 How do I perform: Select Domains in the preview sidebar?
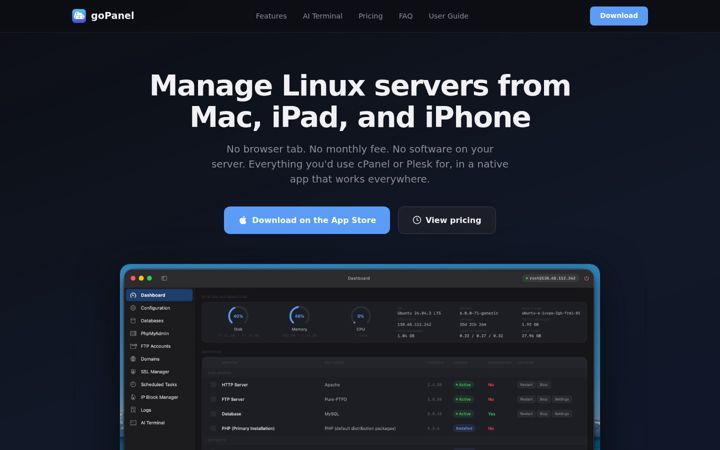pos(159,359)
